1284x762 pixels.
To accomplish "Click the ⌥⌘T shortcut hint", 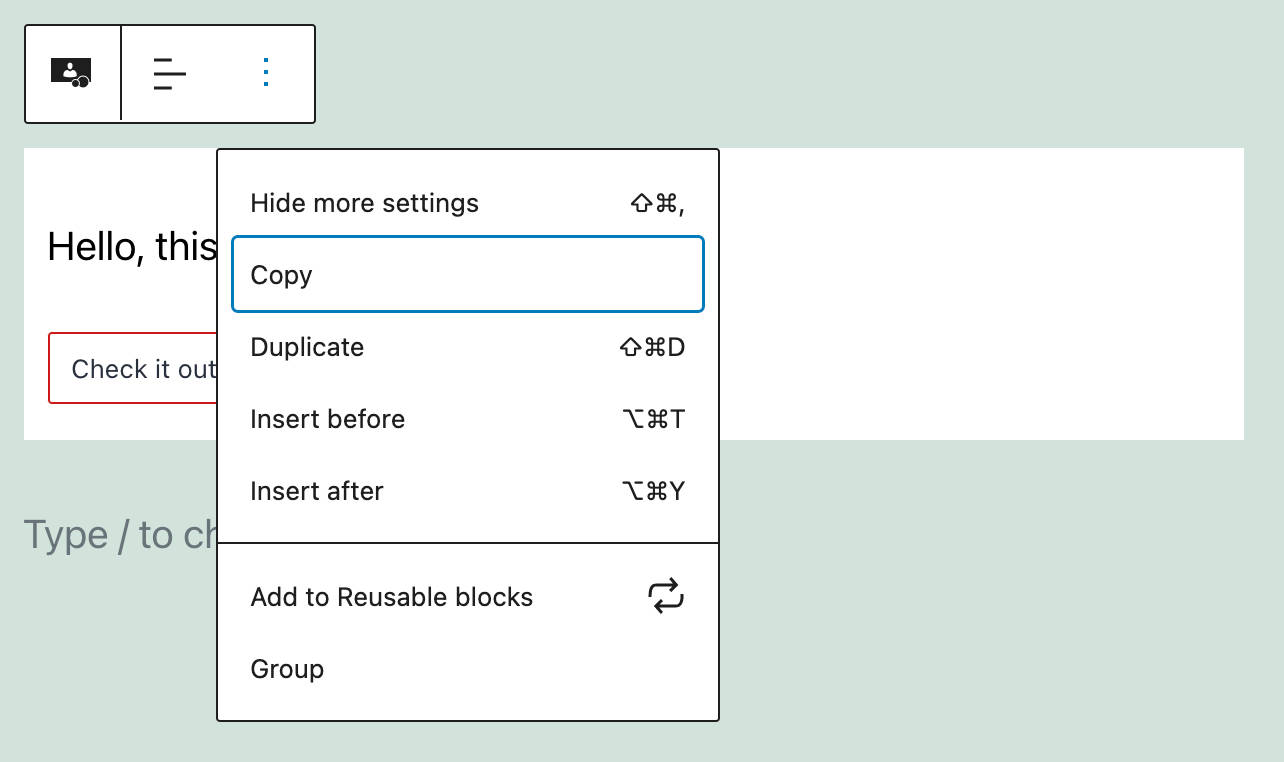I will (x=653, y=419).
